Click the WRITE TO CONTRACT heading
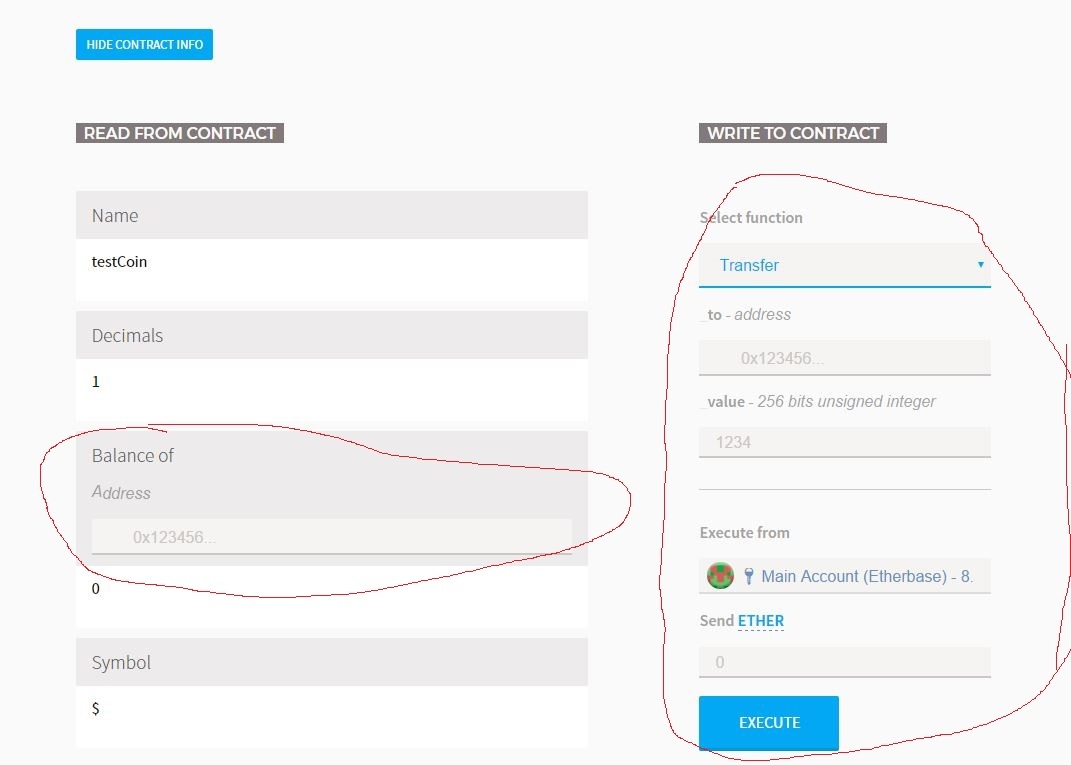 pyautogui.click(x=792, y=133)
